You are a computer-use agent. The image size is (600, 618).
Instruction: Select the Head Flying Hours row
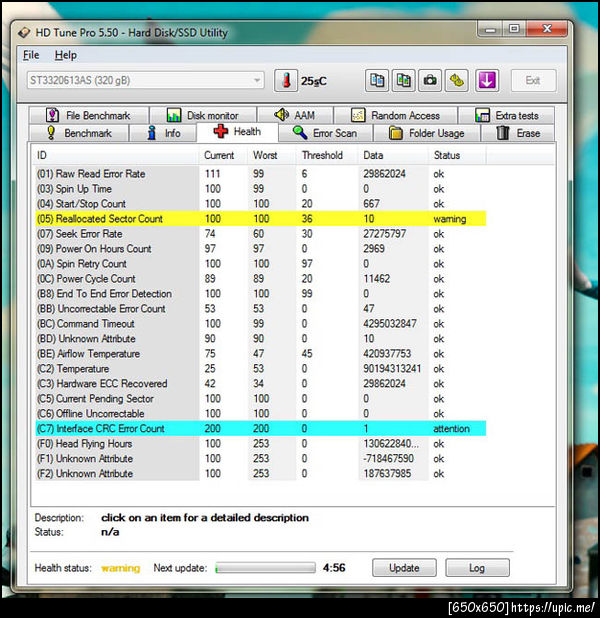pos(261,443)
